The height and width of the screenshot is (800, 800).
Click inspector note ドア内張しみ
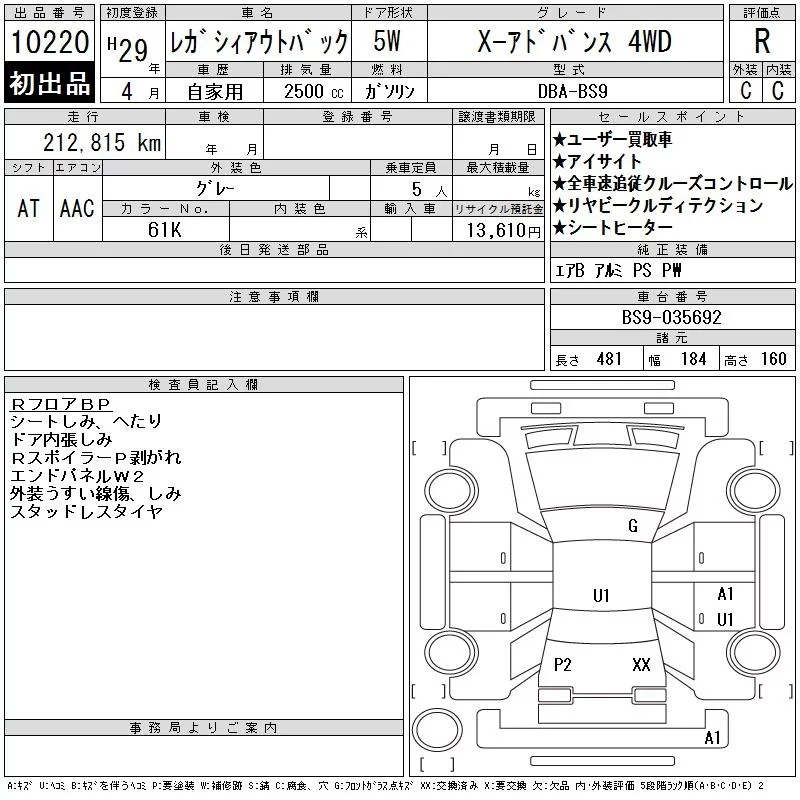pos(61,439)
